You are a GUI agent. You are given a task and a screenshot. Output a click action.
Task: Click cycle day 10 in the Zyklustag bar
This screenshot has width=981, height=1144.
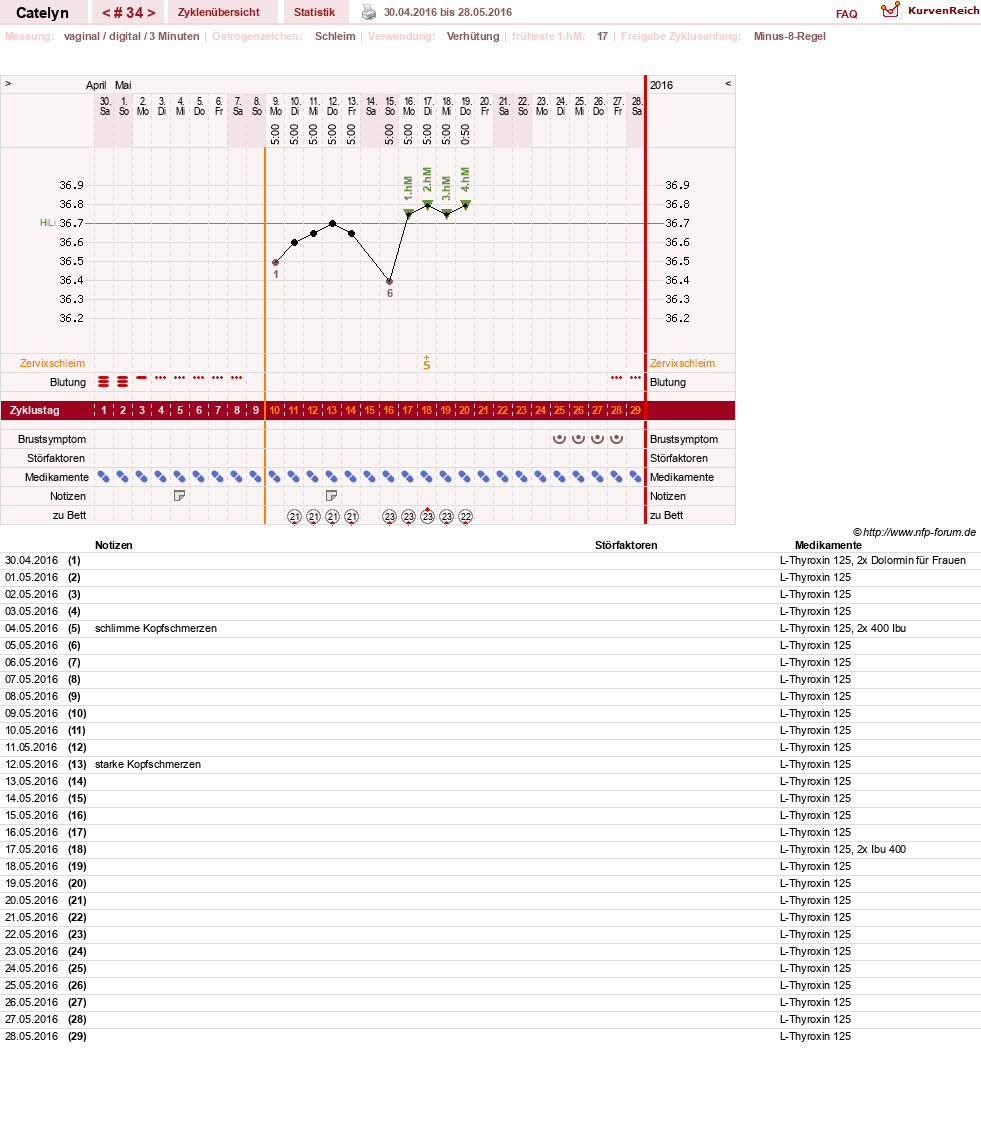point(275,411)
